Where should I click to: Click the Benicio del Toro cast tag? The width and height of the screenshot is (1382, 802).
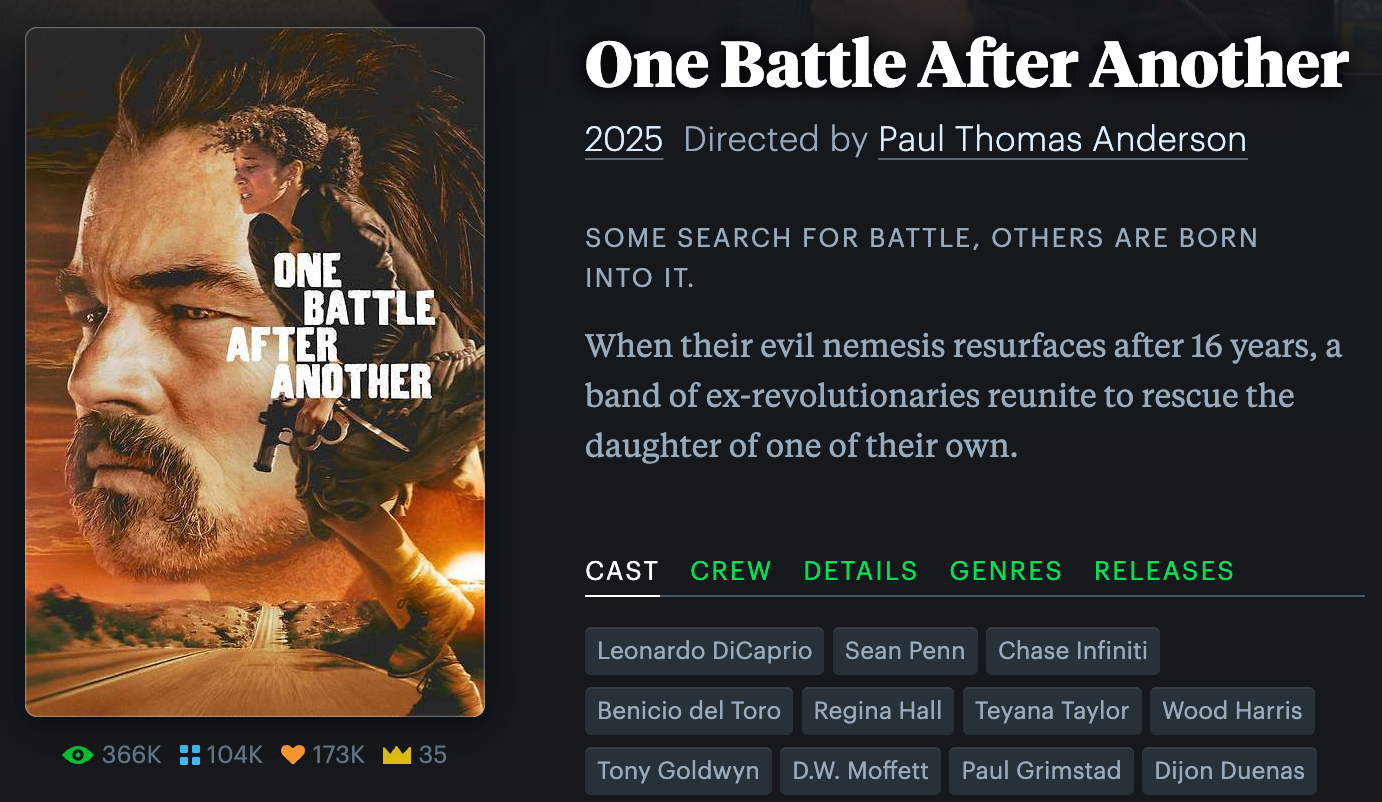pyautogui.click(x=689, y=711)
